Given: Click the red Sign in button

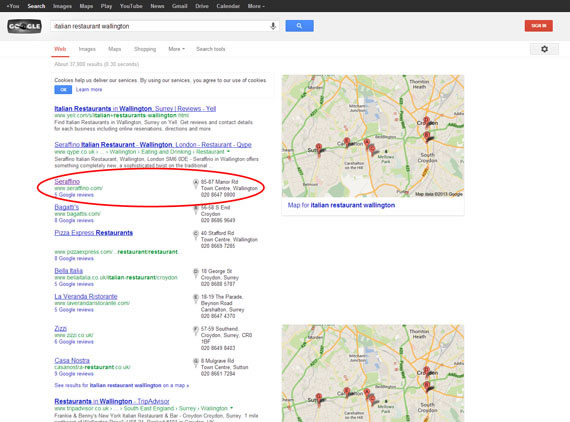Looking at the screenshot, I should pyautogui.click(x=538, y=26).
